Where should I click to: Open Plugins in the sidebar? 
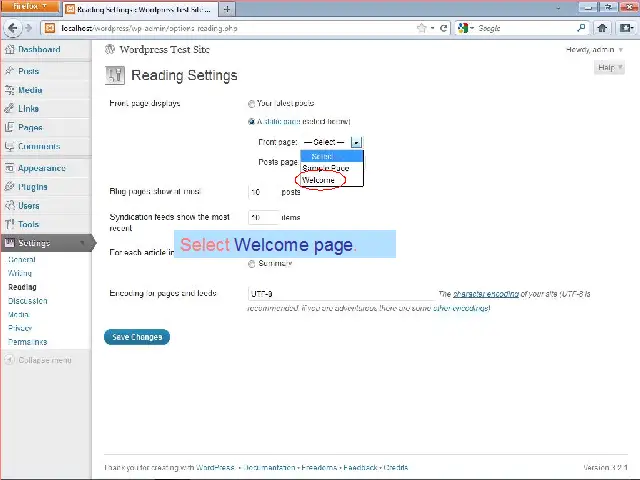33,187
